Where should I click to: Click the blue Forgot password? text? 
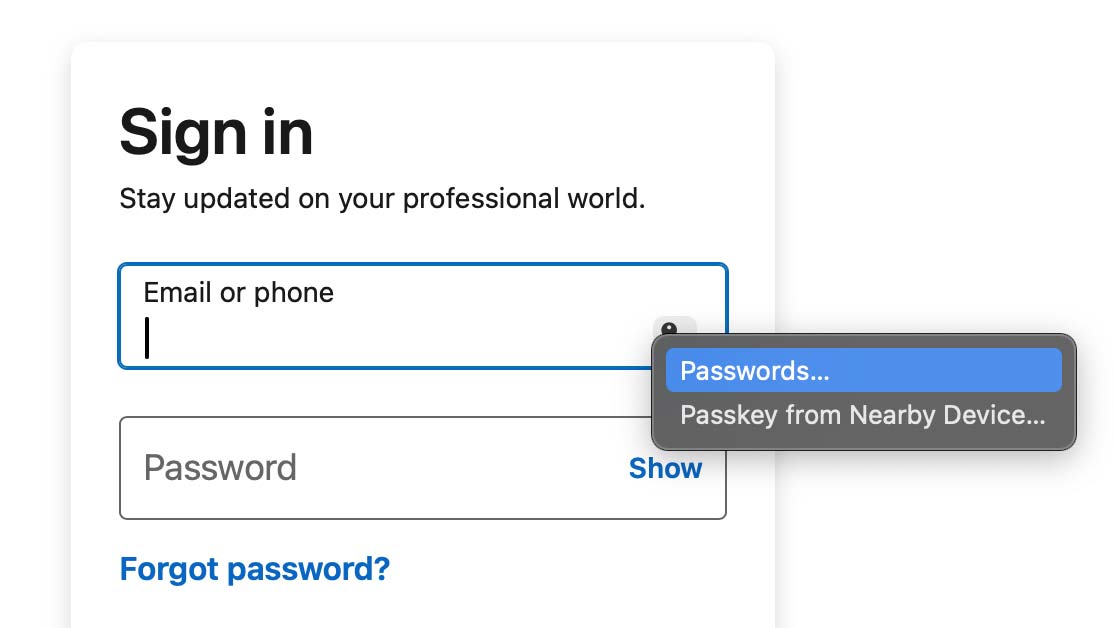pyautogui.click(x=255, y=569)
